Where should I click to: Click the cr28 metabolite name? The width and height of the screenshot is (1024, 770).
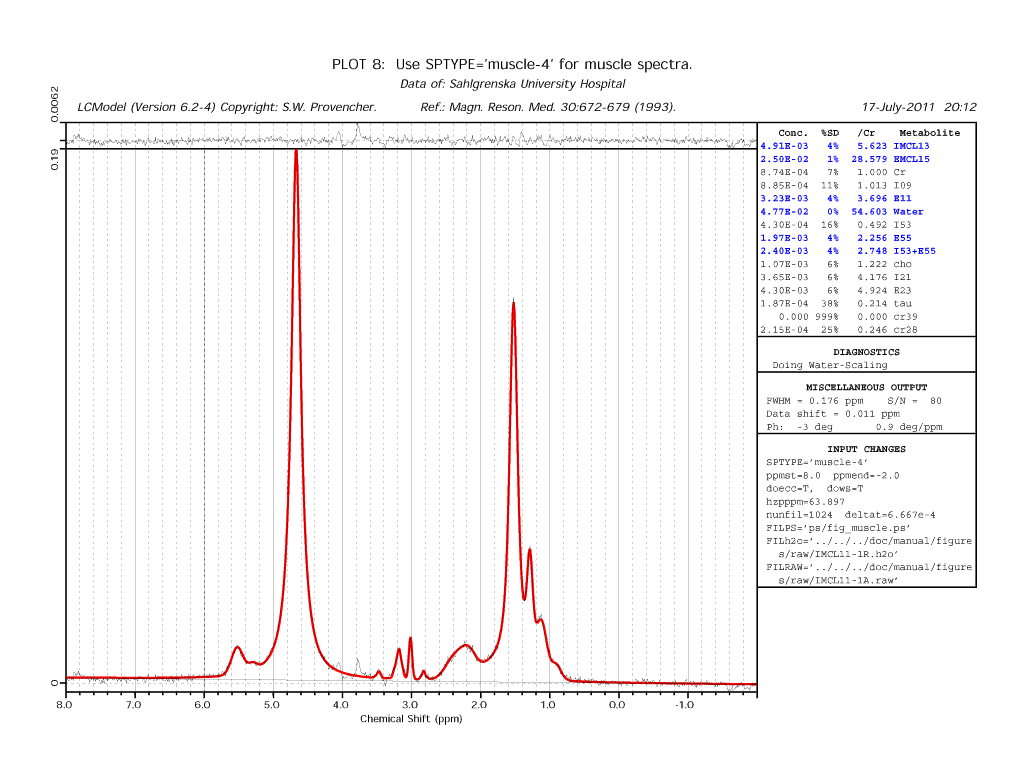coord(905,330)
